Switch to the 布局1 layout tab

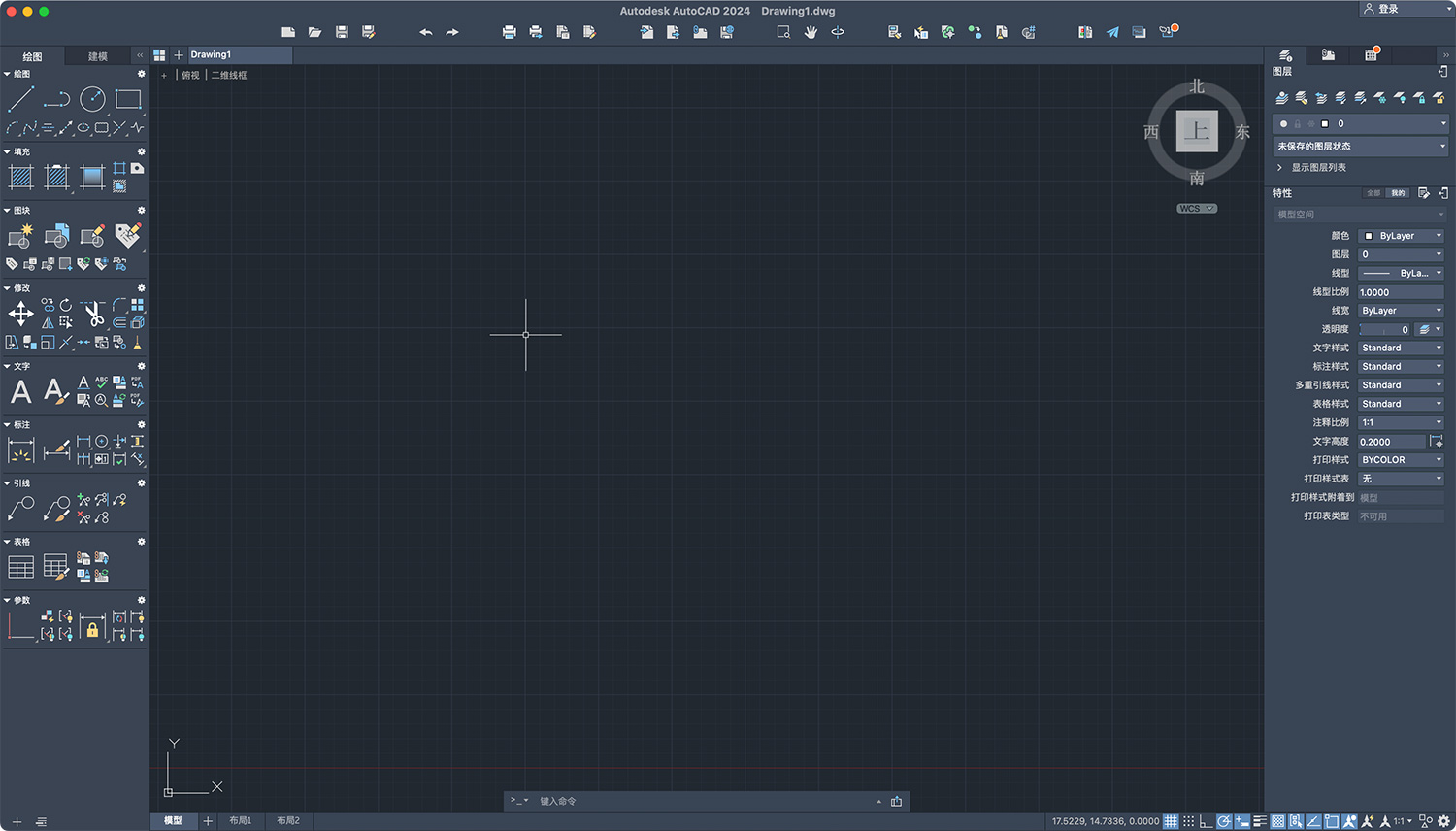[240, 820]
